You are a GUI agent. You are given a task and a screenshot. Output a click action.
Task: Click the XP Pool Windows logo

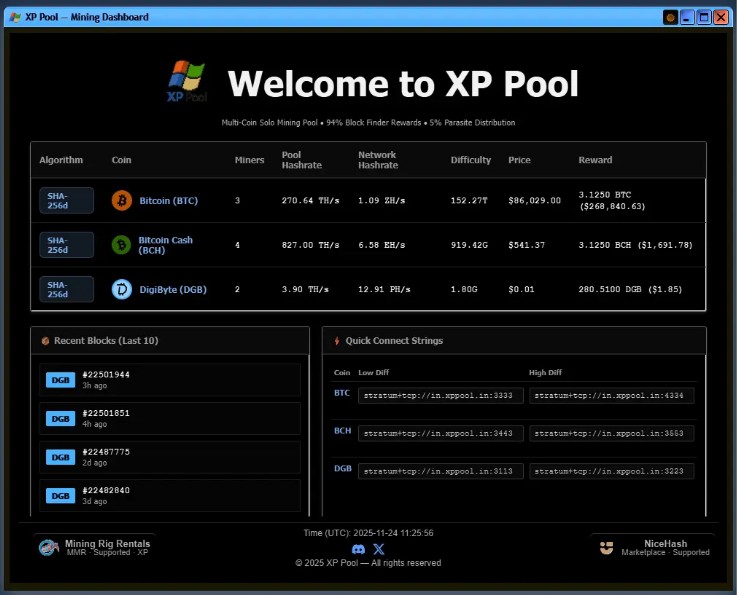[x=187, y=80]
